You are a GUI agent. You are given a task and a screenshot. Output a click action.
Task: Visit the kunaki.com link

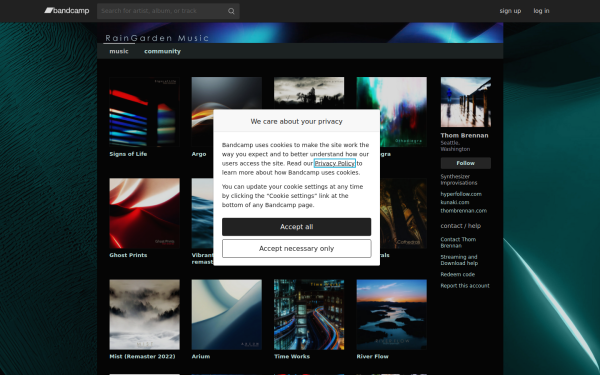(455, 202)
